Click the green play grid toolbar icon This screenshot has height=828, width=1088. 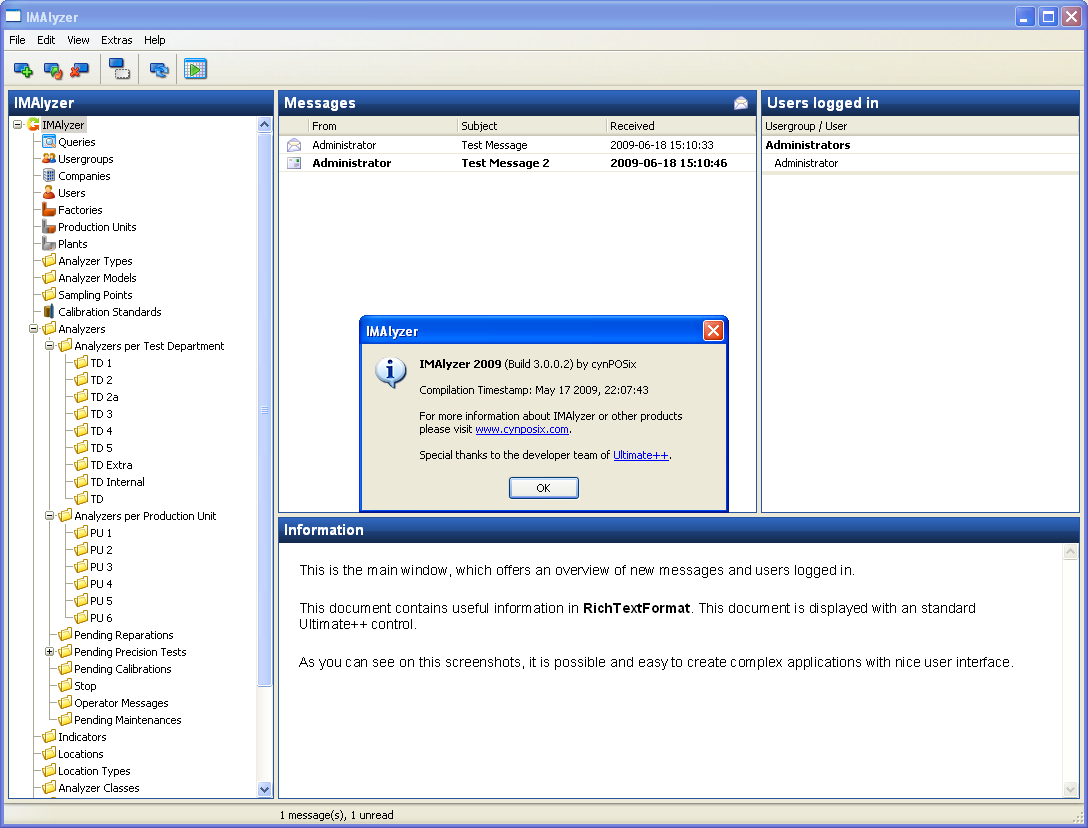195,70
